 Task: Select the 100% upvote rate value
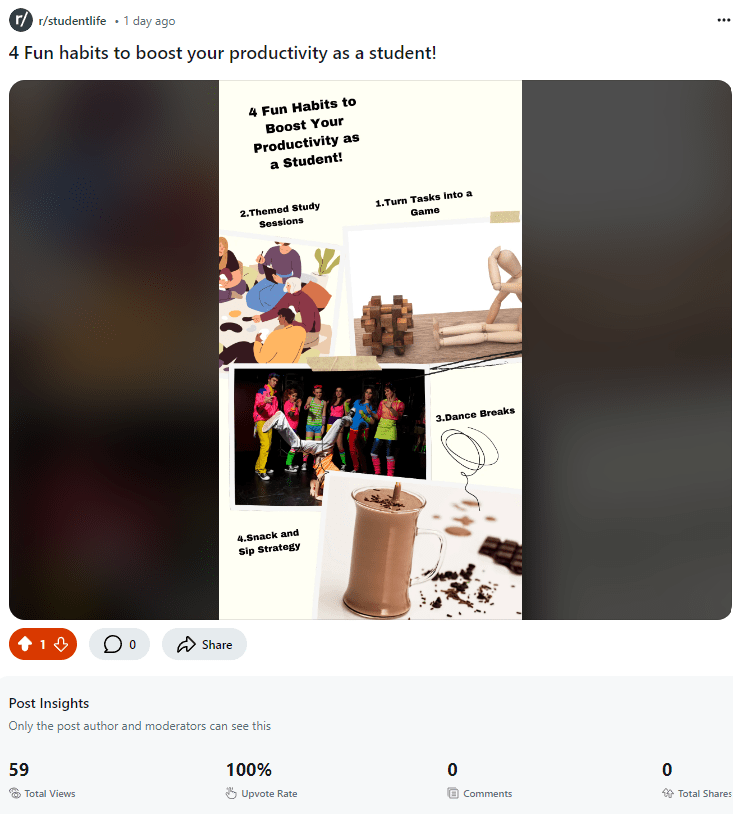[249, 770]
